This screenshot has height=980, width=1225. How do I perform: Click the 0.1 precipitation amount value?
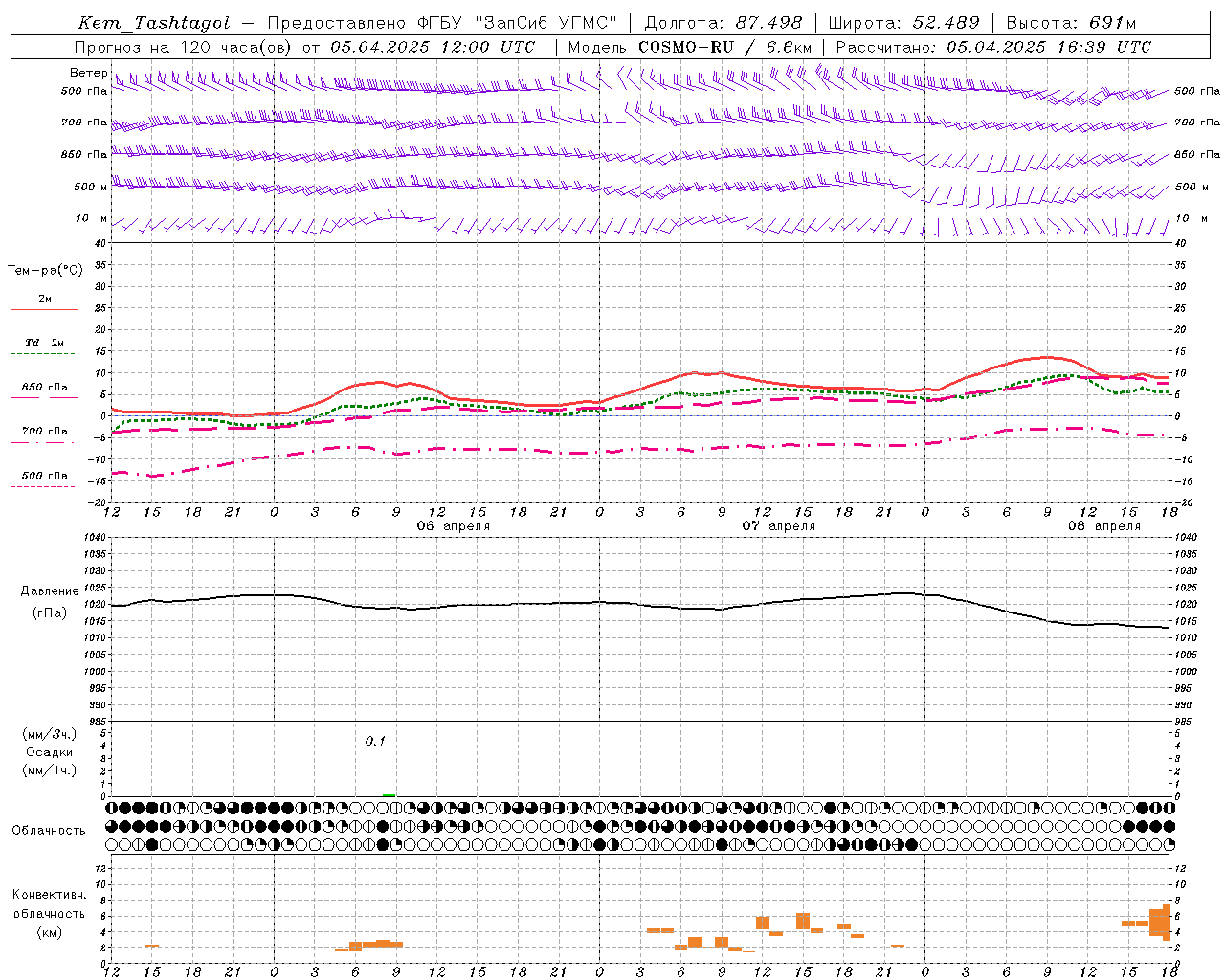coord(375,741)
